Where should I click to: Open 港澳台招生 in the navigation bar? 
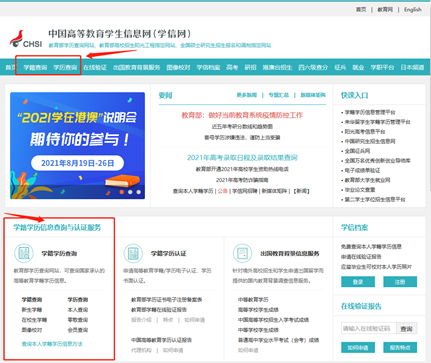click(277, 67)
